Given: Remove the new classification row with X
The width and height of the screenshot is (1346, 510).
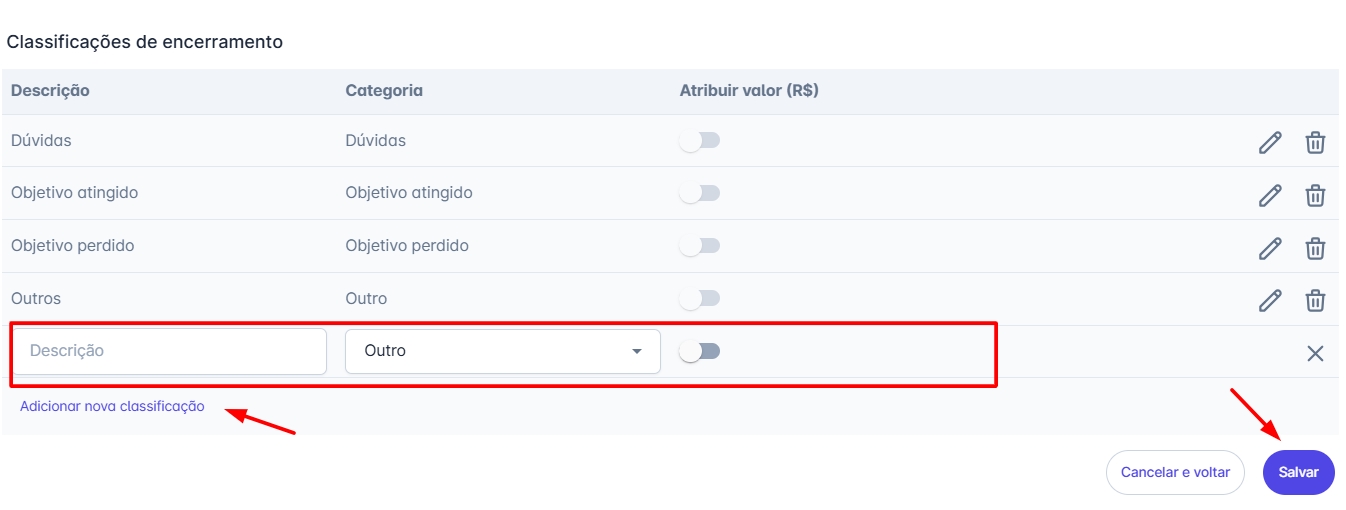Looking at the screenshot, I should point(1316,353).
